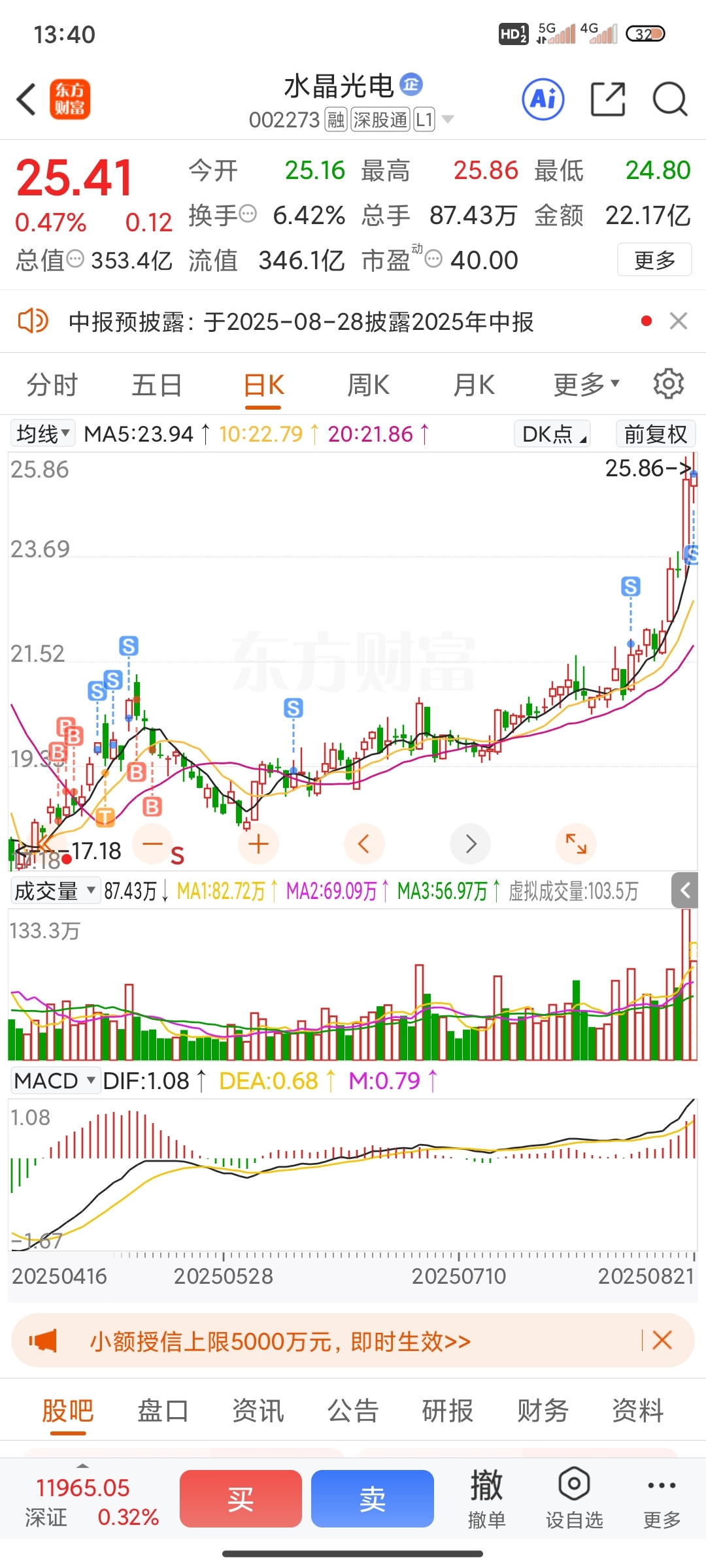Click the 更多 button in quote details
The image size is (706, 1568).
click(654, 260)
